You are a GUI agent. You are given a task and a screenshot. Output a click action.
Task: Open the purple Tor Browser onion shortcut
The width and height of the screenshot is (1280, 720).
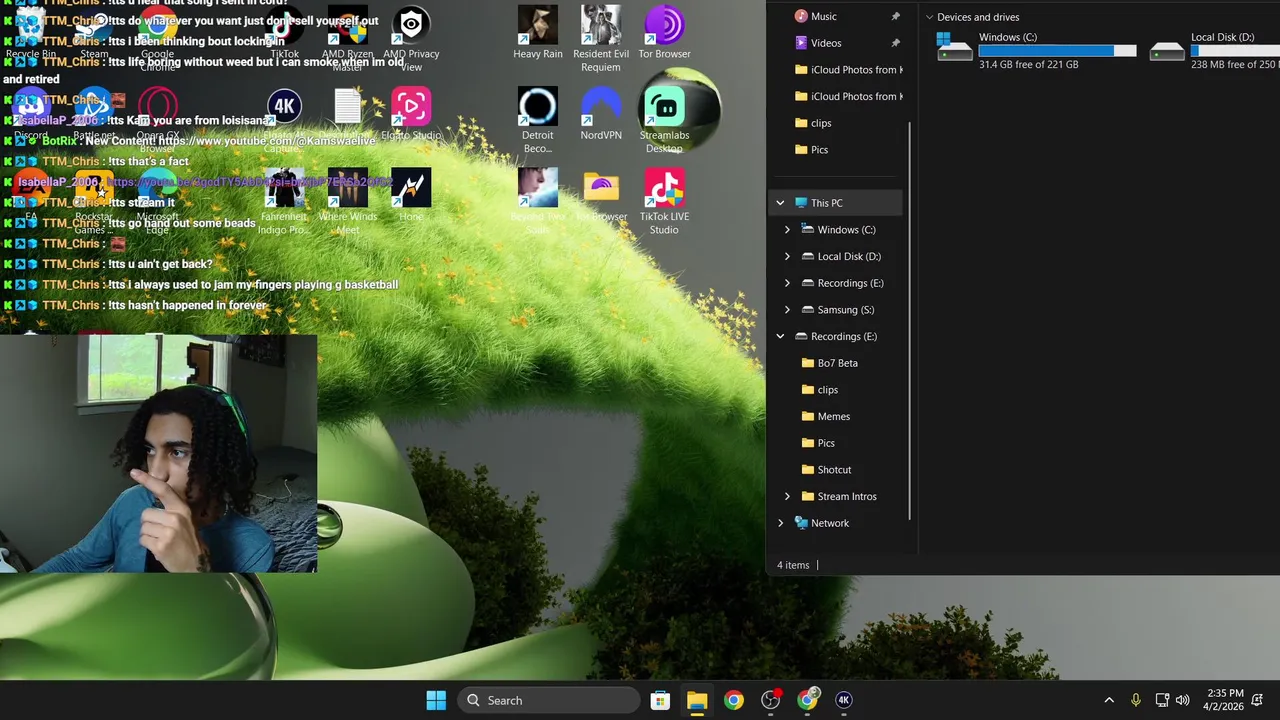664,33
